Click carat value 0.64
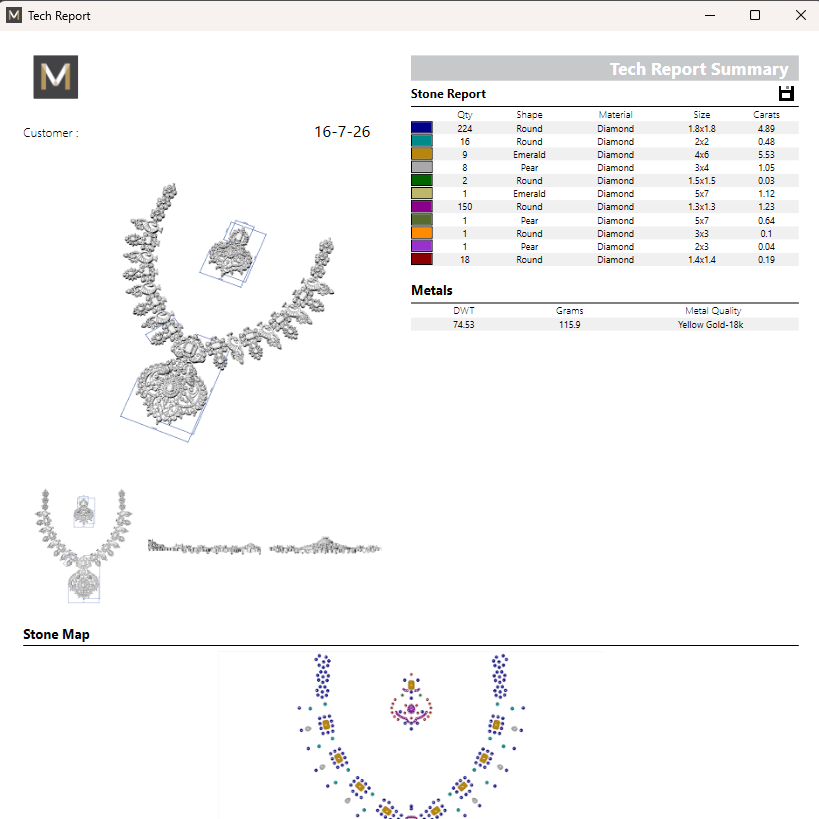819x819 pixels. pos(766,220)
